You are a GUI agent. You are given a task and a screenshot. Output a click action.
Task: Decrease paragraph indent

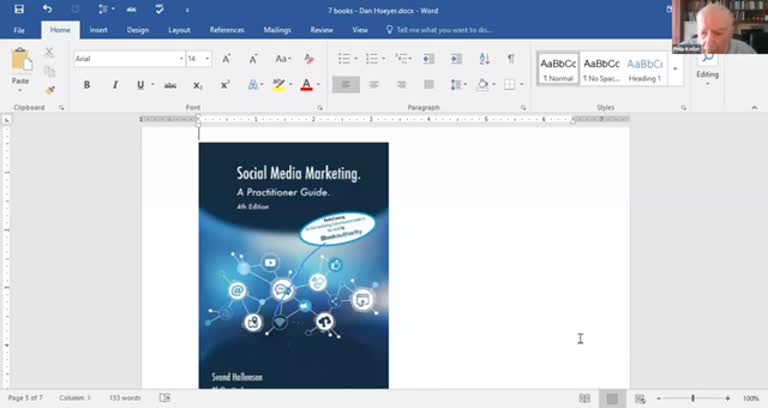pyautogui.click(x=429, y=59)
